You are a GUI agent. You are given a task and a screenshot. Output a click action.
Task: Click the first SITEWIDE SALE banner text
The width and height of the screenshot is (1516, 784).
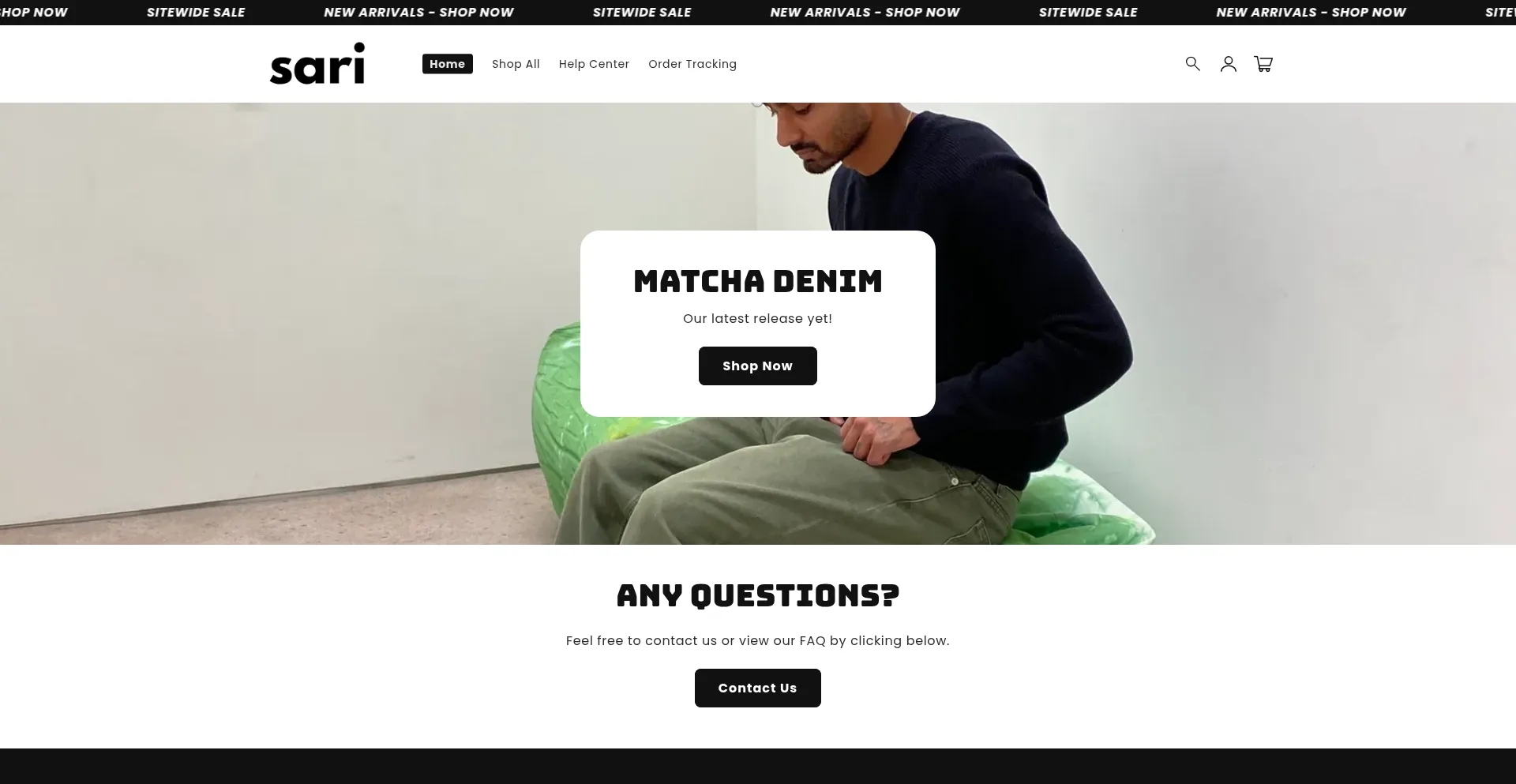196,13
